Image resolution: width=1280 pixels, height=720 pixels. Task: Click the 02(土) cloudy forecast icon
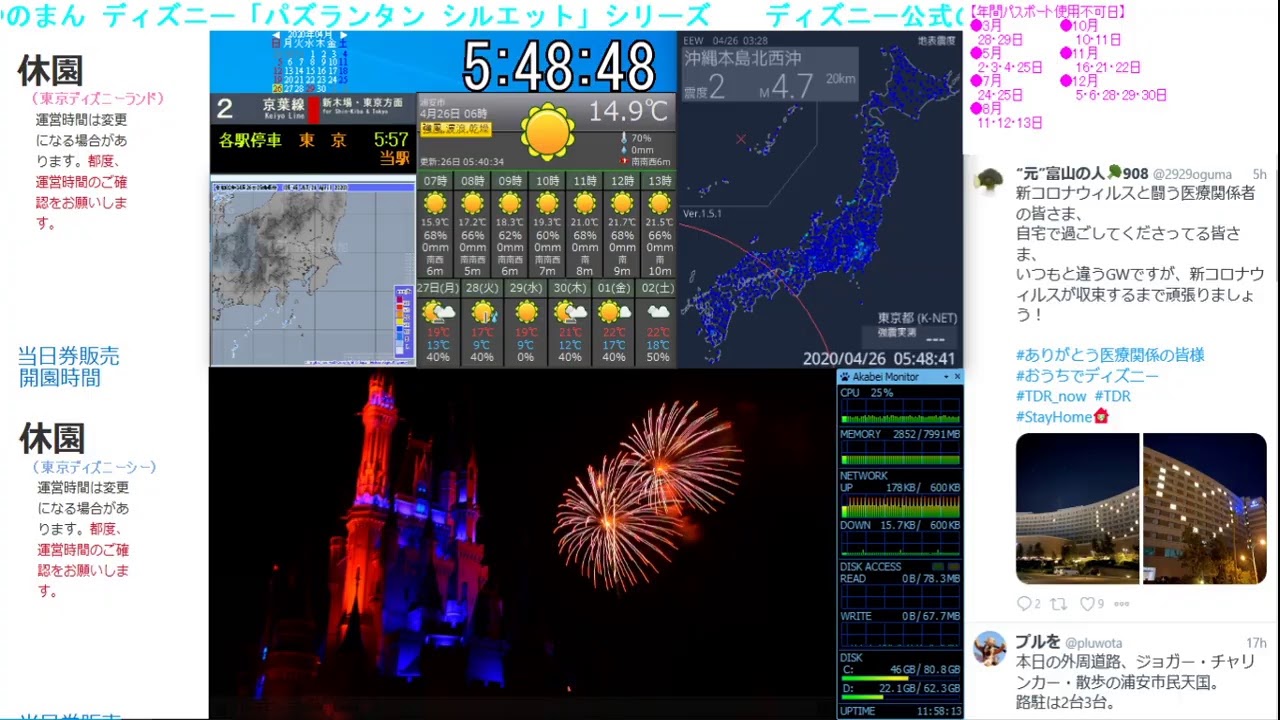[x=658, y=312]
